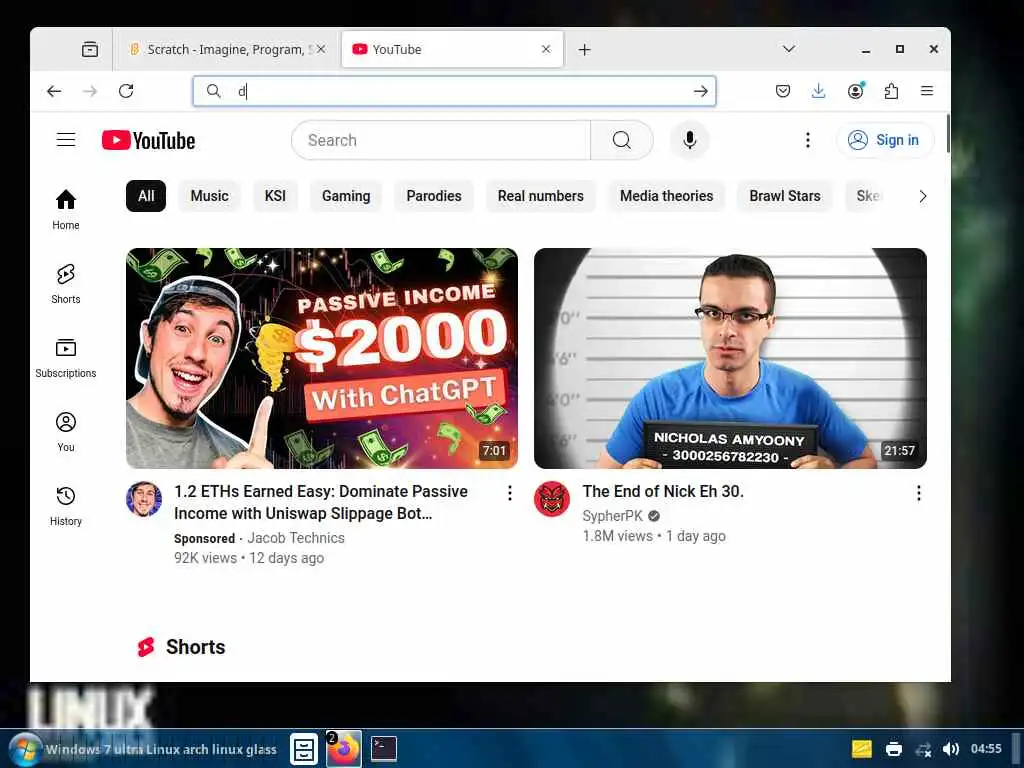Filter by Music chip

click(x=209, y=196)
